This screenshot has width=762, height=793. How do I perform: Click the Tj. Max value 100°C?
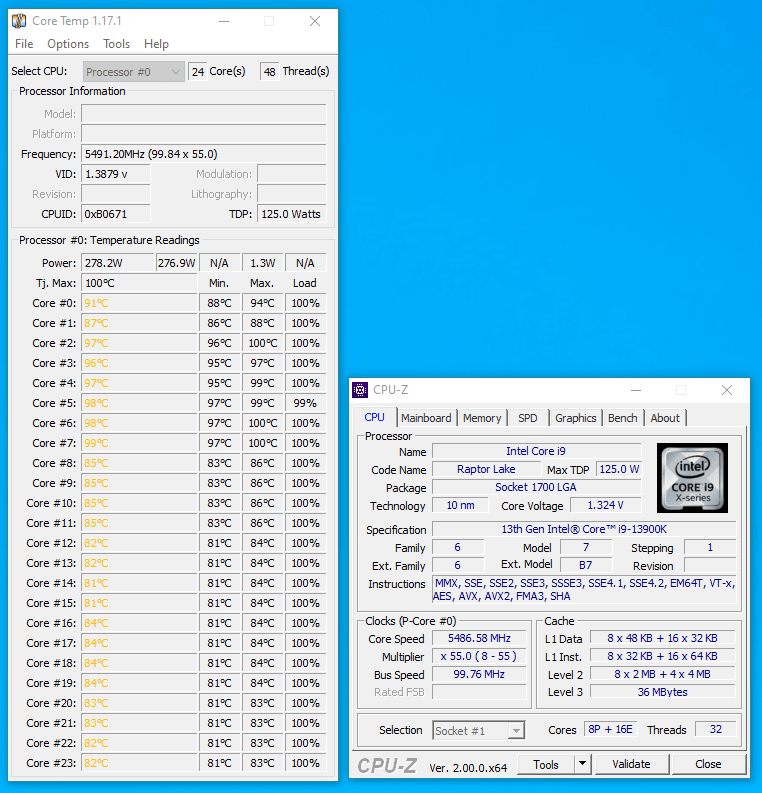[x=139, y=283]
